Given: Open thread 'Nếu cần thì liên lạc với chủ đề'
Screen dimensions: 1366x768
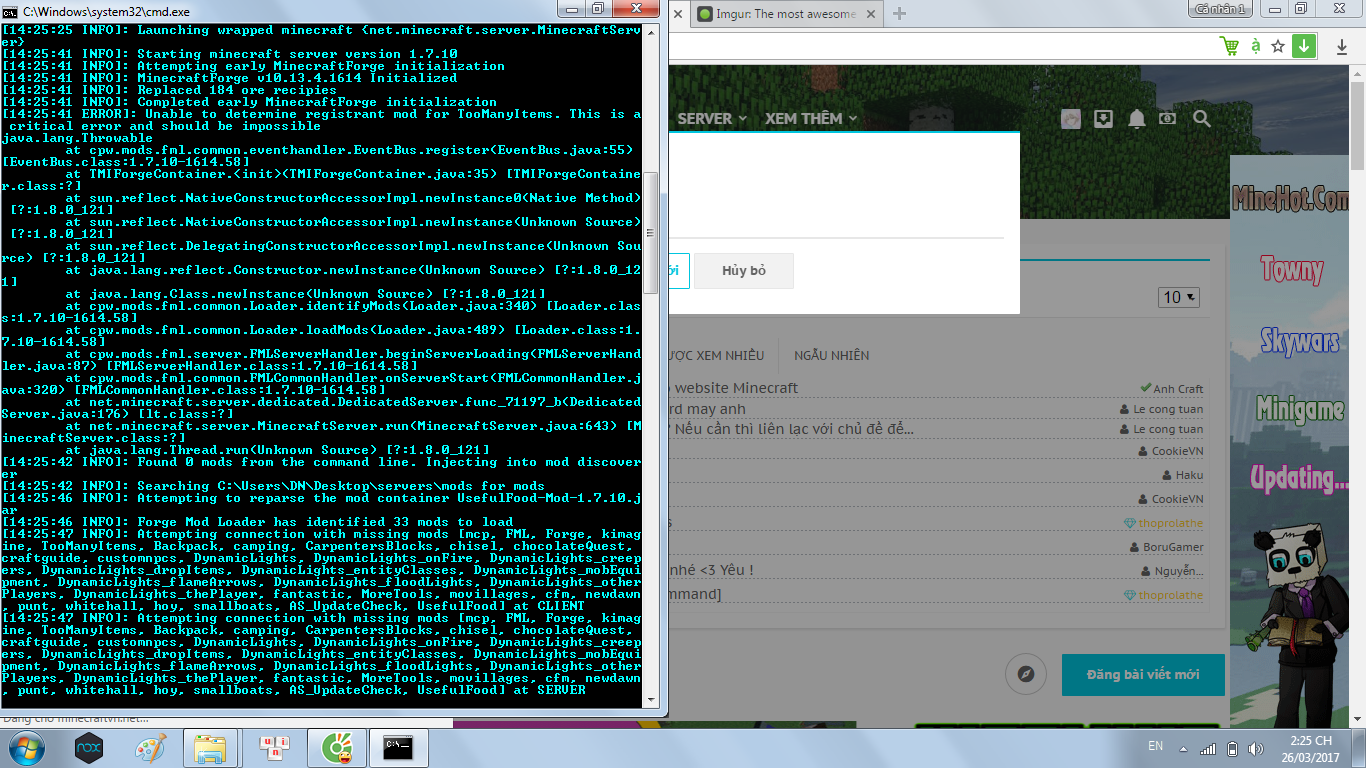Looking at the screenshot, I should point(794,428).
